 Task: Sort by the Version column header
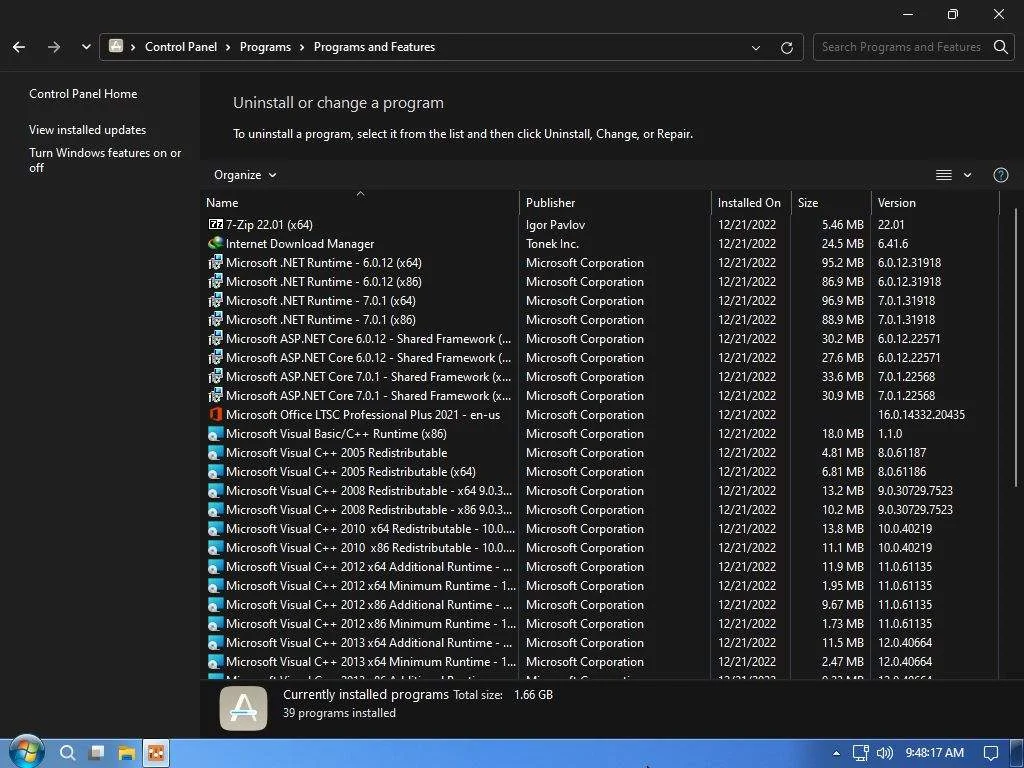tap(935, 203)
